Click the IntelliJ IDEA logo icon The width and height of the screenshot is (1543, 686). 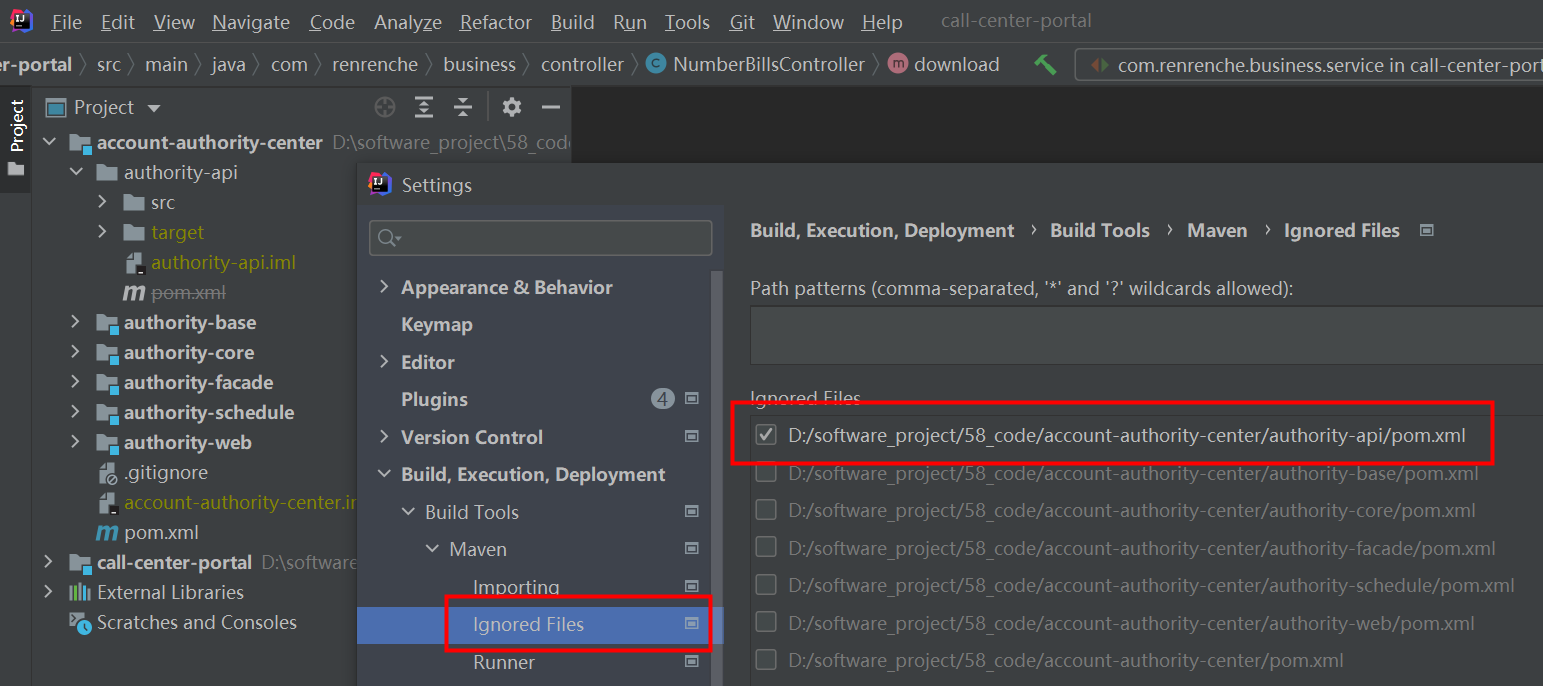(x=20, y=20)
